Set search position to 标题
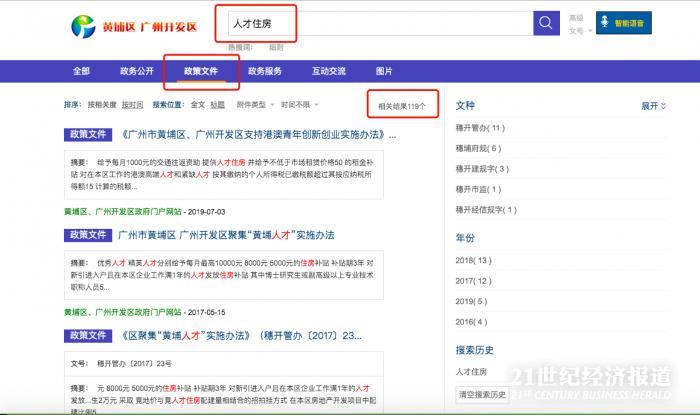Viewport: 700px width, 415px height. tap(217, 104)
